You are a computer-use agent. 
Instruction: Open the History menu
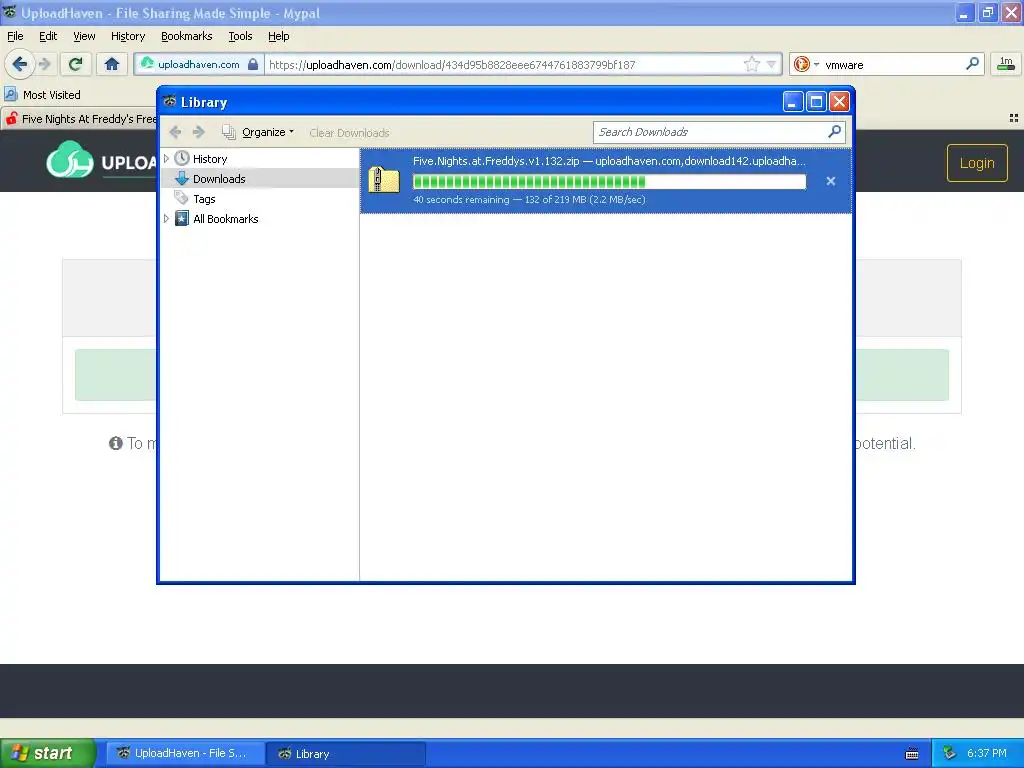pyautogui.click(x=128, y=36)
